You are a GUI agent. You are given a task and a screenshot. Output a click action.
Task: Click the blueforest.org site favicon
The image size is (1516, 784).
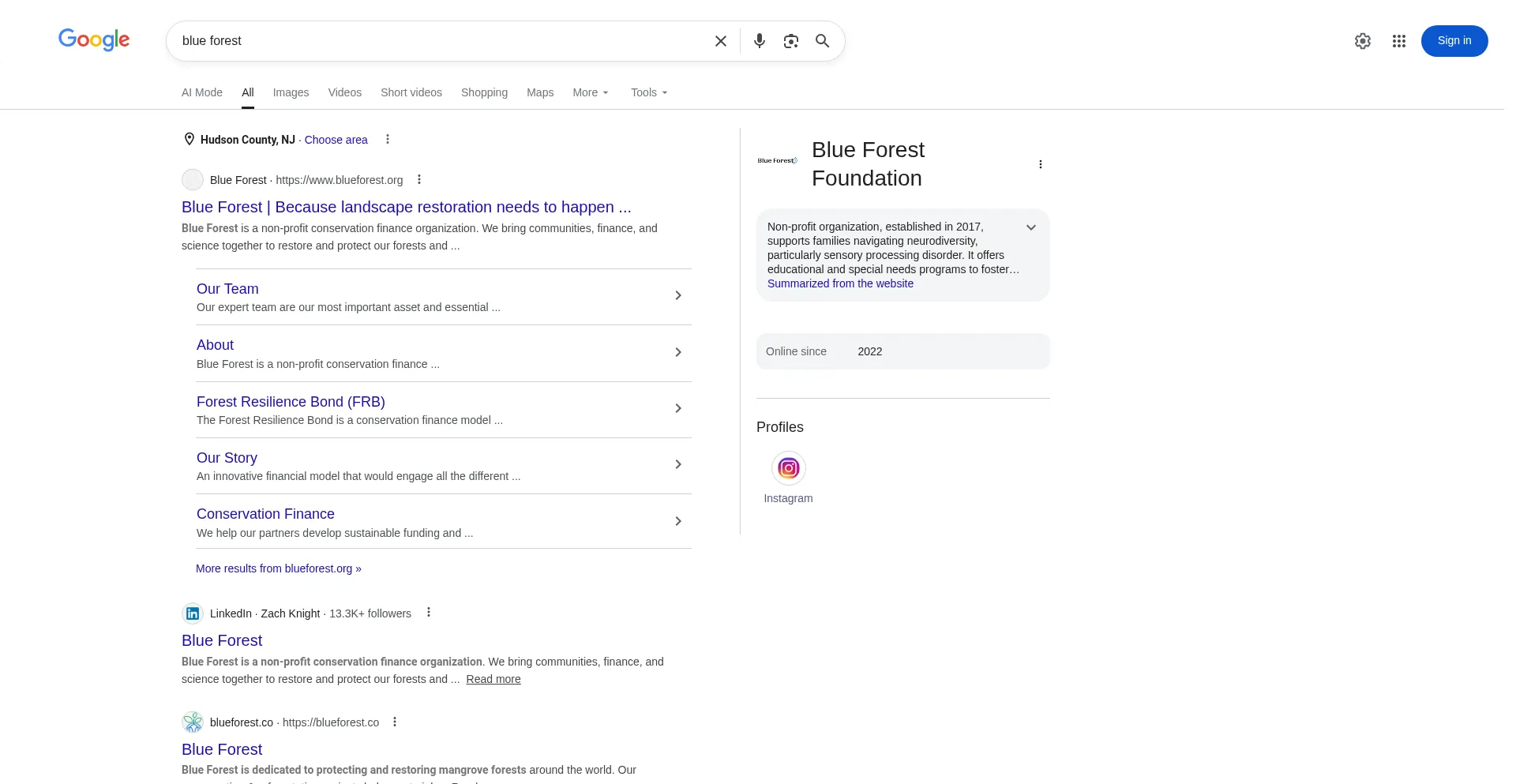point(193,180)
